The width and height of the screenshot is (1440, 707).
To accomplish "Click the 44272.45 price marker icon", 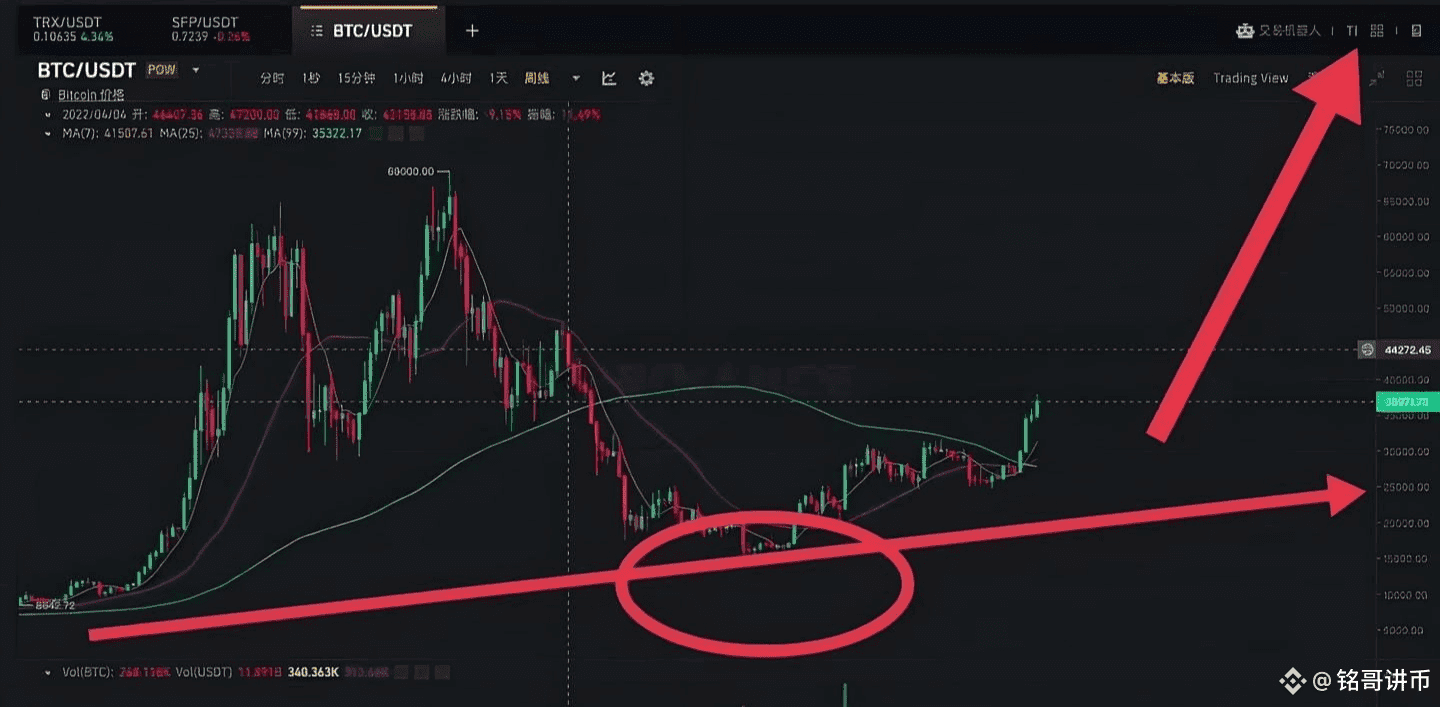I will [x=1367, y=350].
